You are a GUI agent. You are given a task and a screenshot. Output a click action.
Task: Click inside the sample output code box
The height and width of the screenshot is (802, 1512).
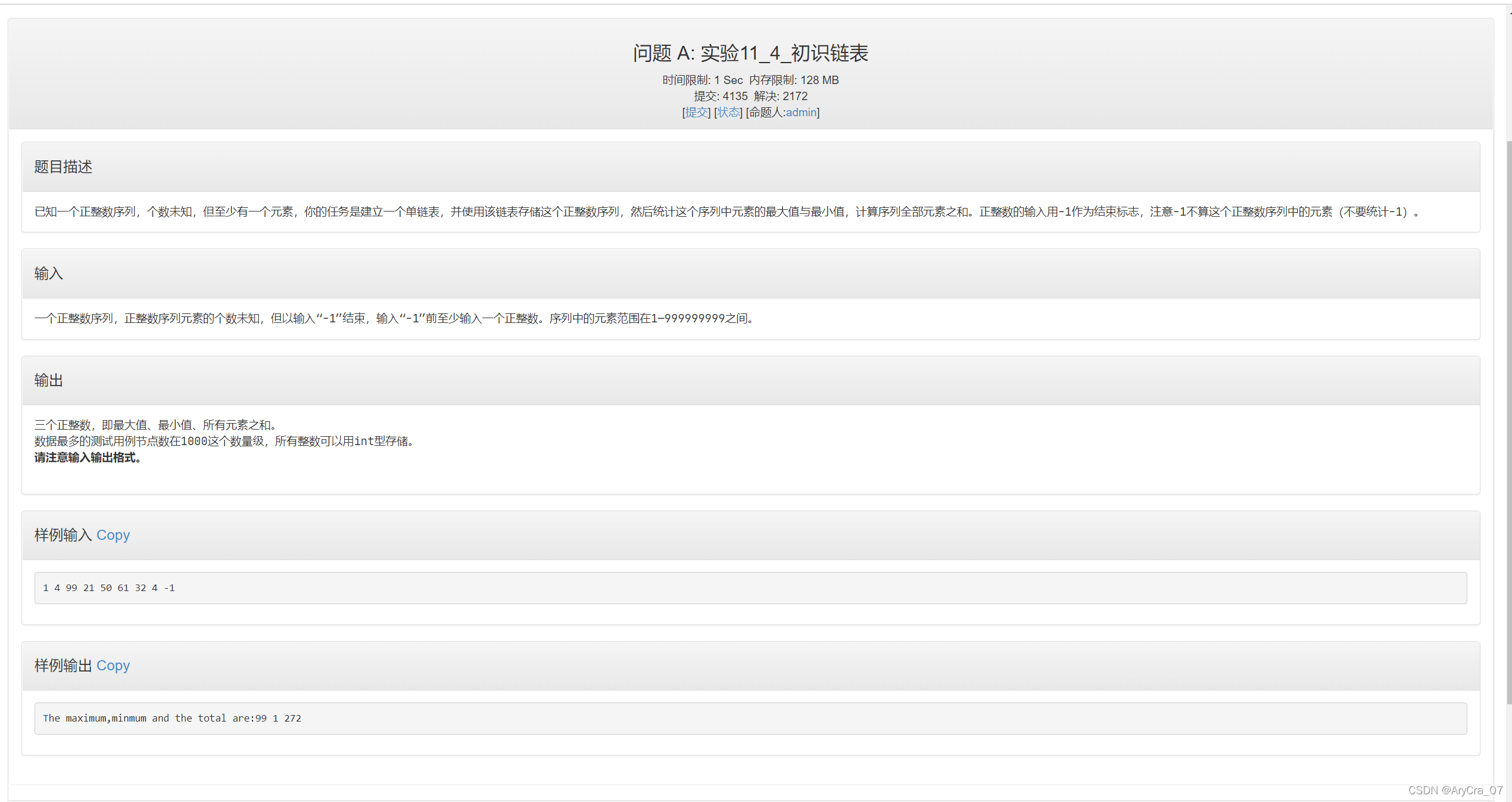coord(750,719)
